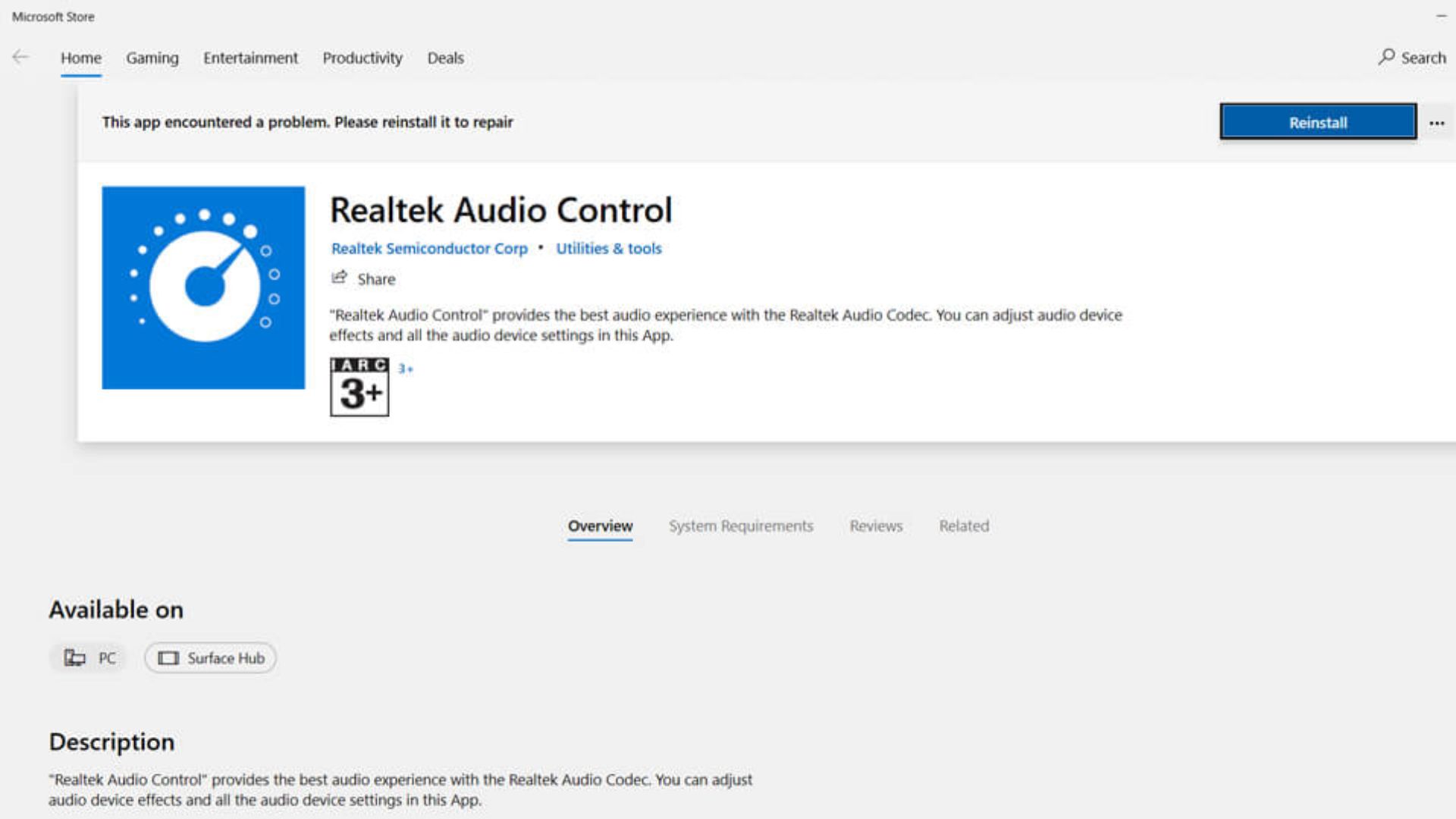The width and height of the screenshot is (1456, 819).
Task: Minimize the Microsoft Store window
Action: (1441, 16)
